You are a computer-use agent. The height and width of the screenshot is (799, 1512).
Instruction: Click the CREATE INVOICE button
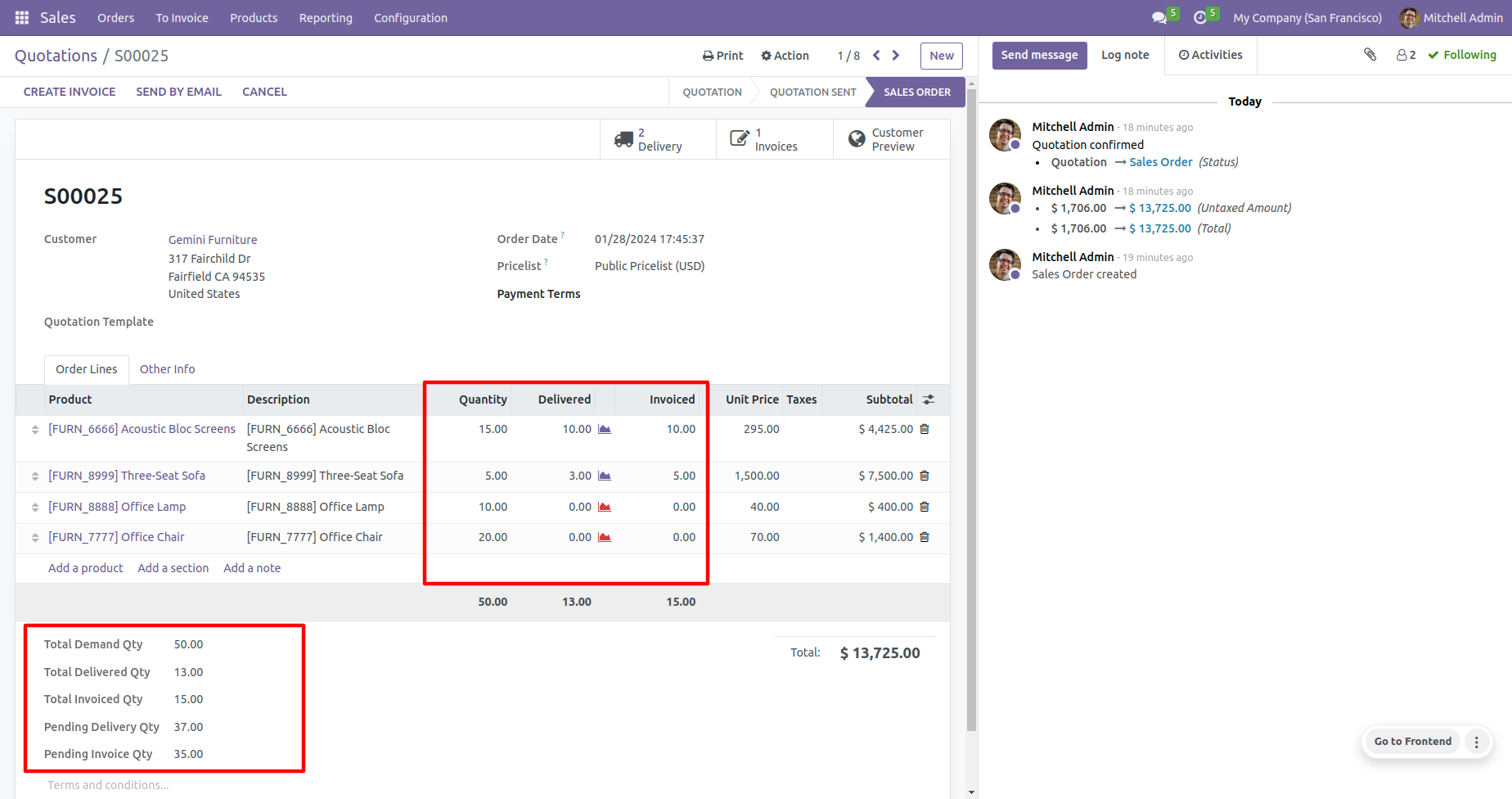point(70,92)
